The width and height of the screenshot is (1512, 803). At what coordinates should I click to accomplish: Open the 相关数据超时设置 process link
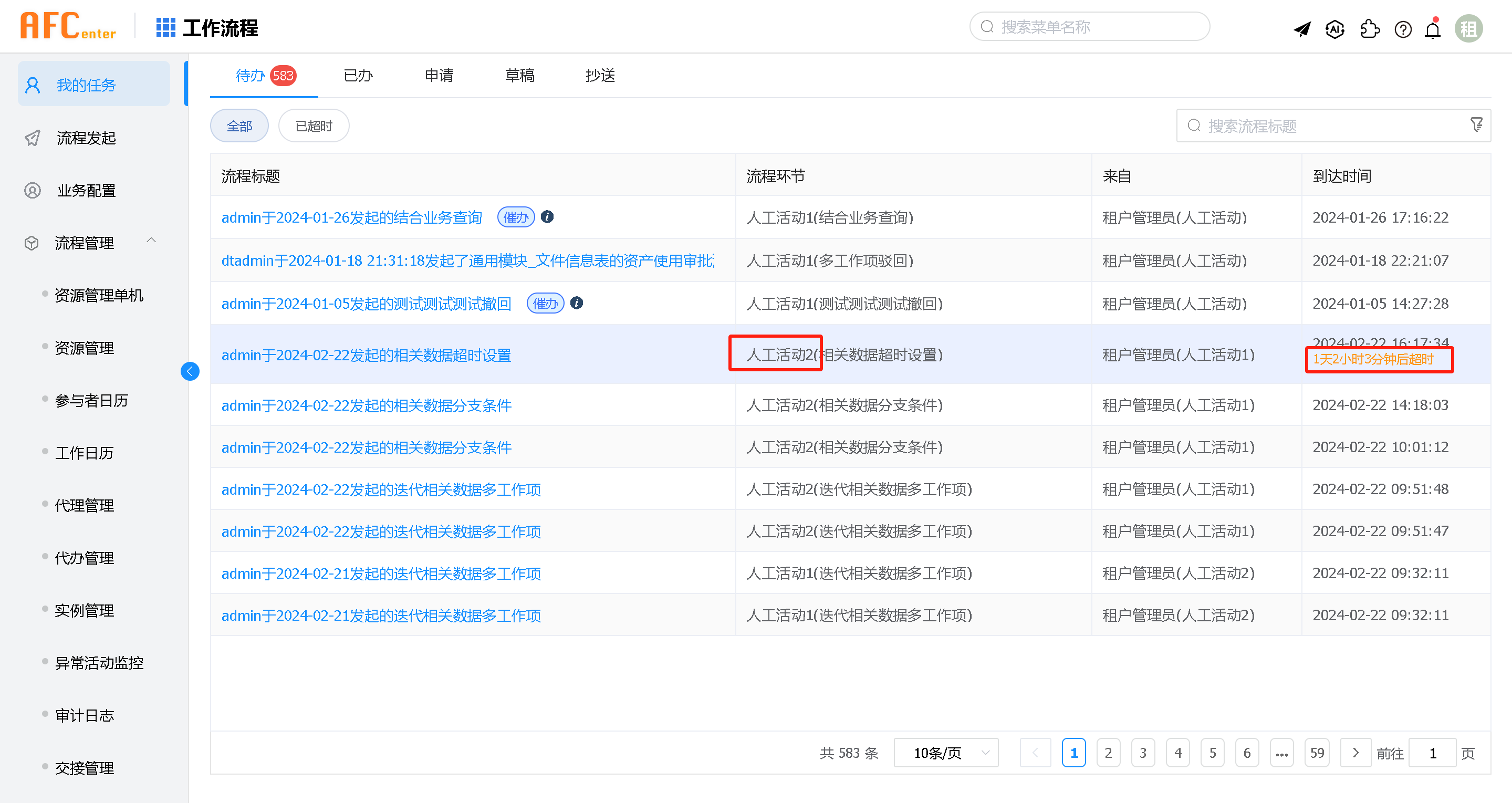pyautogui.click(x=365, y=354)
